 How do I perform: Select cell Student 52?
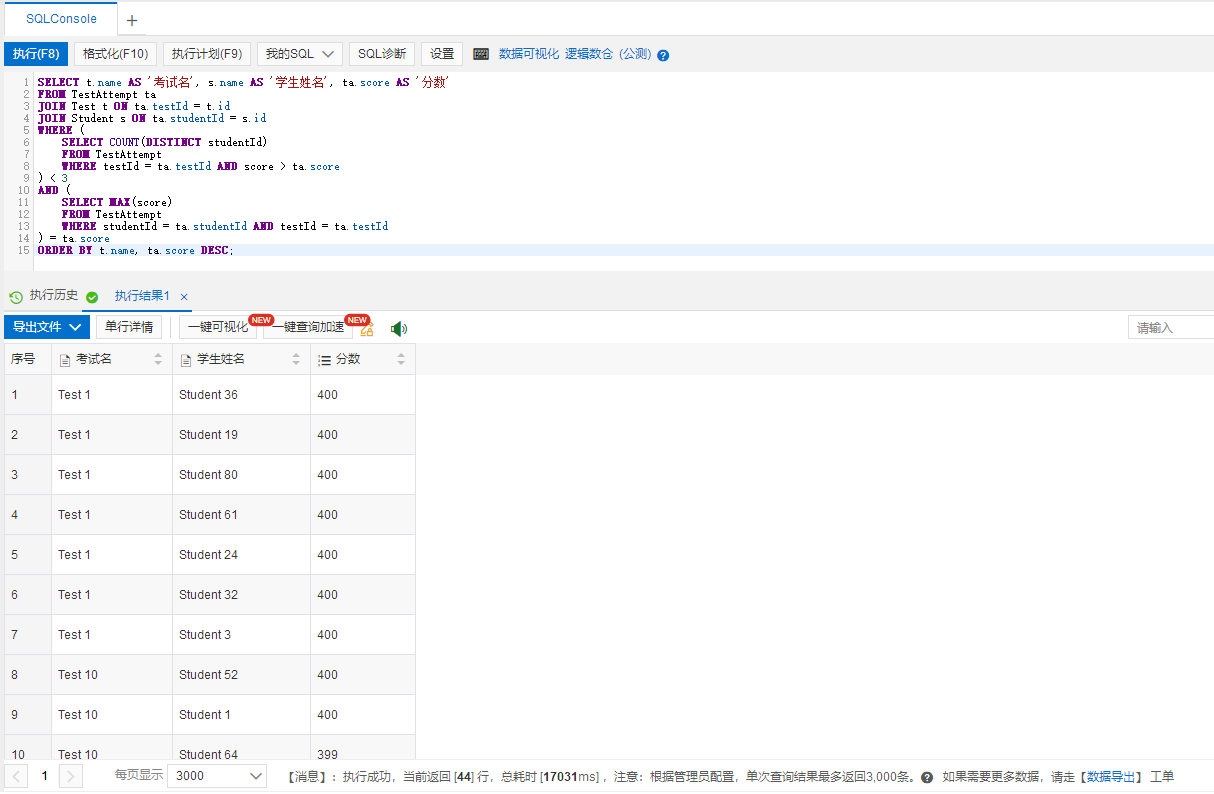[241, 675]
